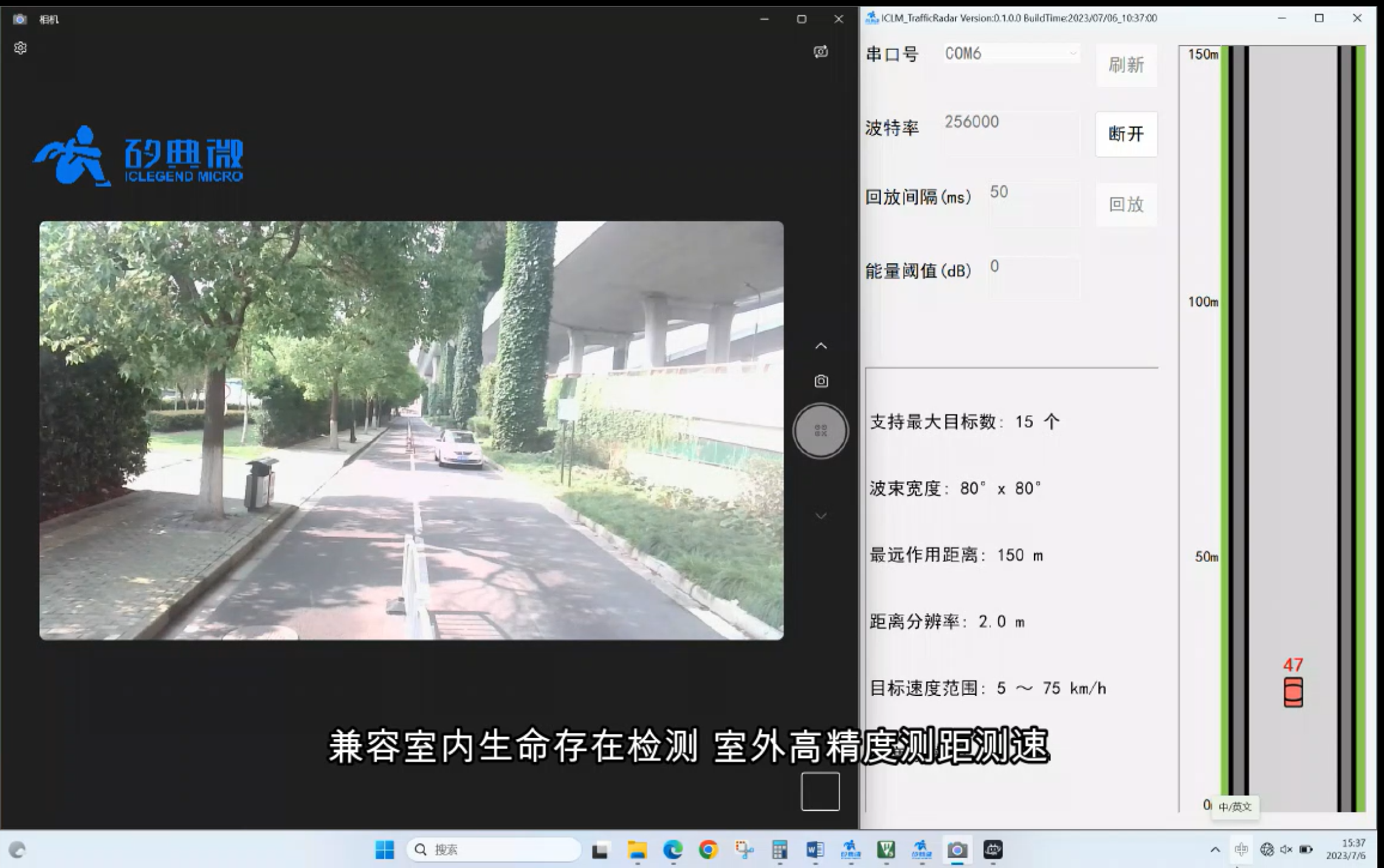
Task: Click the red car target on radar lane
Action: click(1293, 692)
